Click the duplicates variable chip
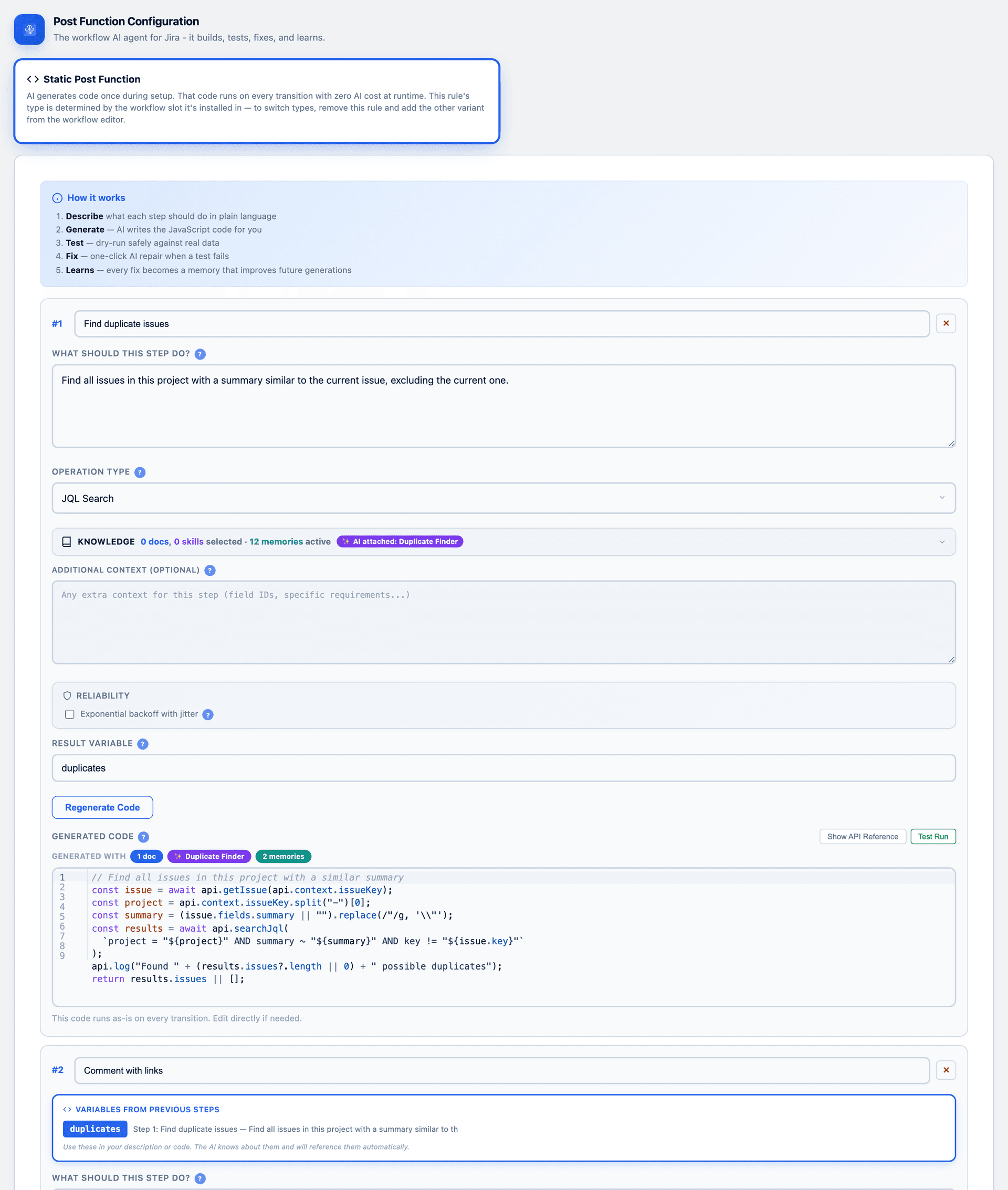1008x1190 pixels. click(x=95, y=1129)
